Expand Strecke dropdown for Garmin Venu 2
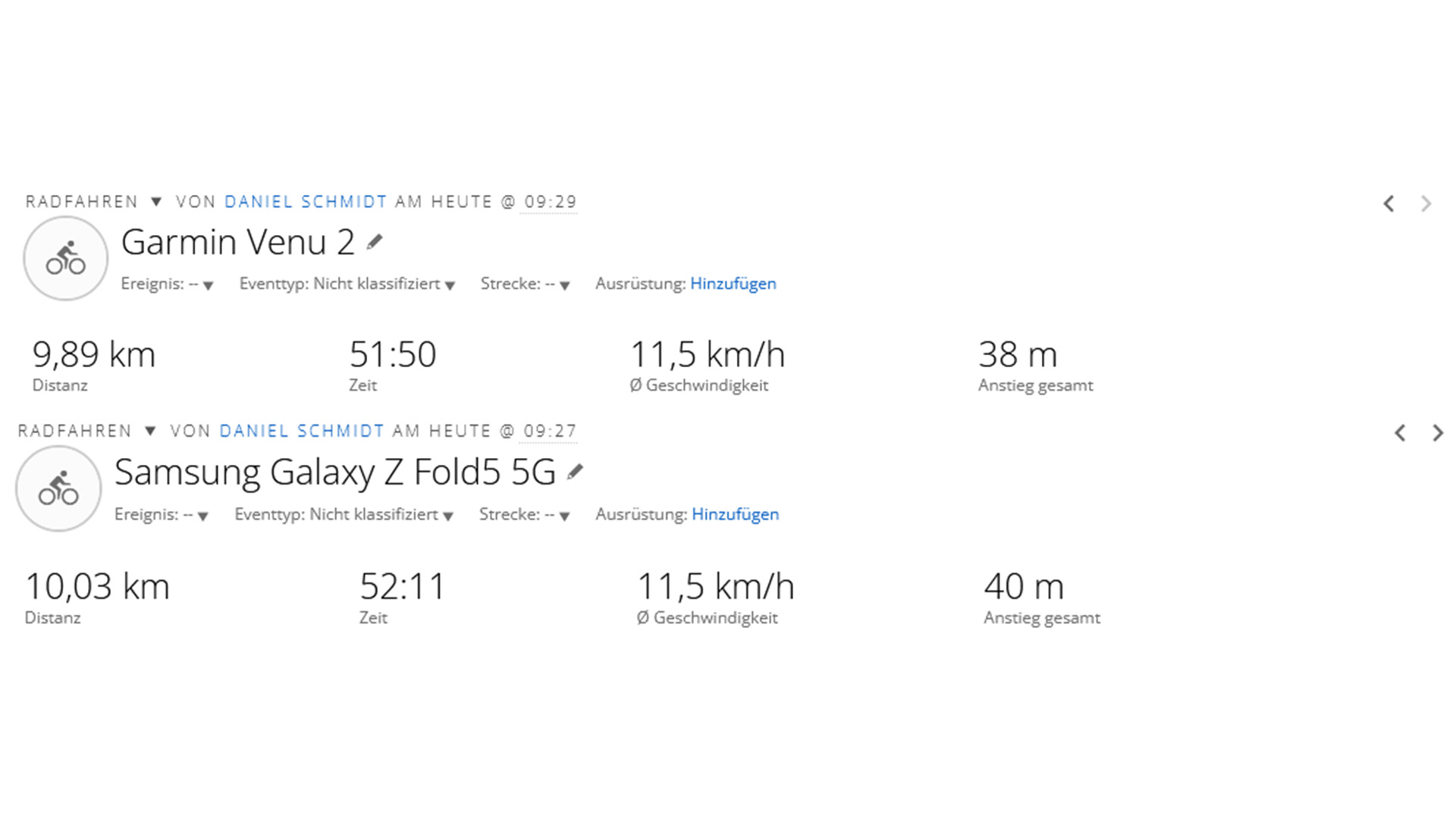 (564, 285)
